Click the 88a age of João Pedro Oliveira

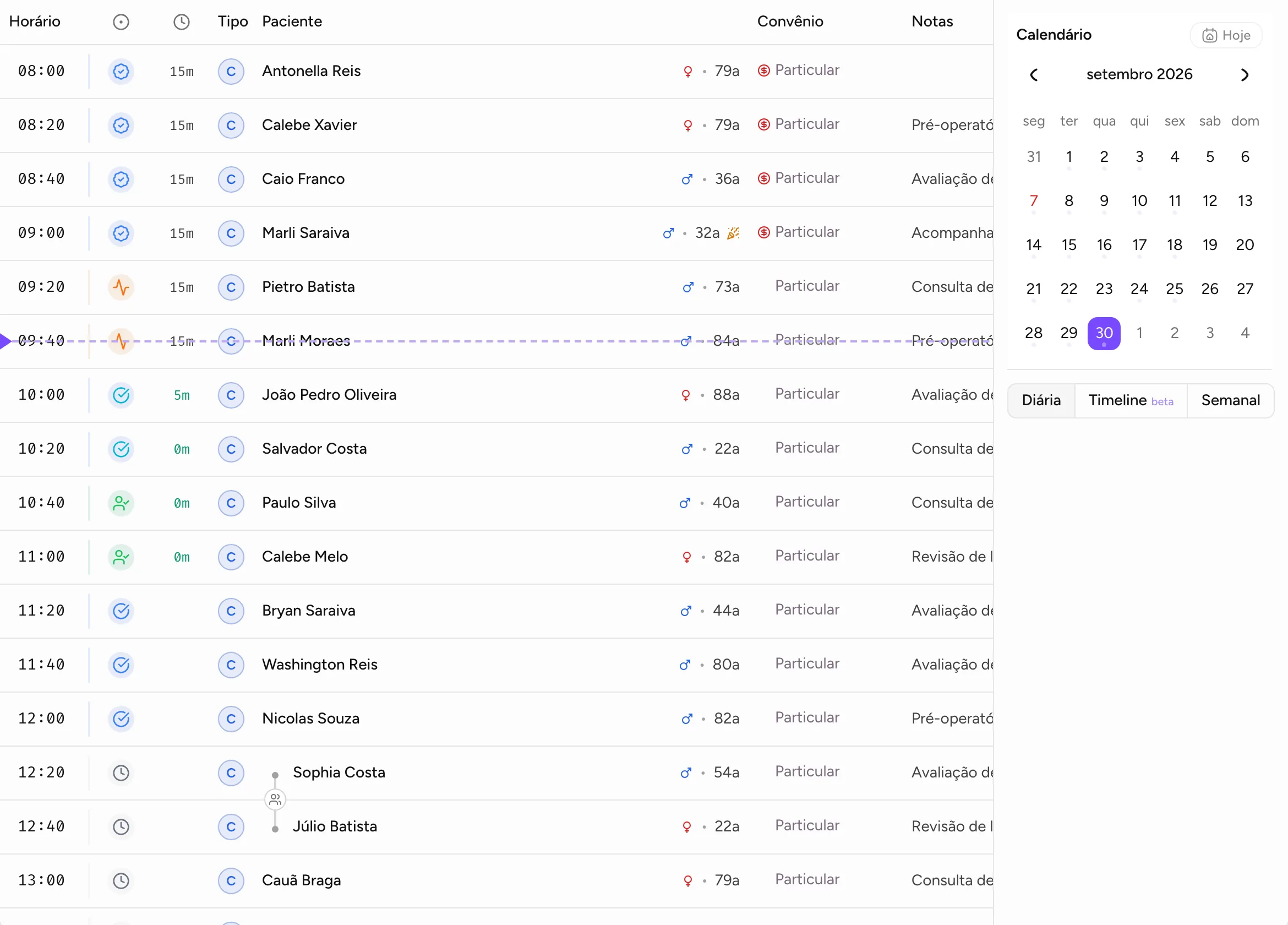coord(726,395)
